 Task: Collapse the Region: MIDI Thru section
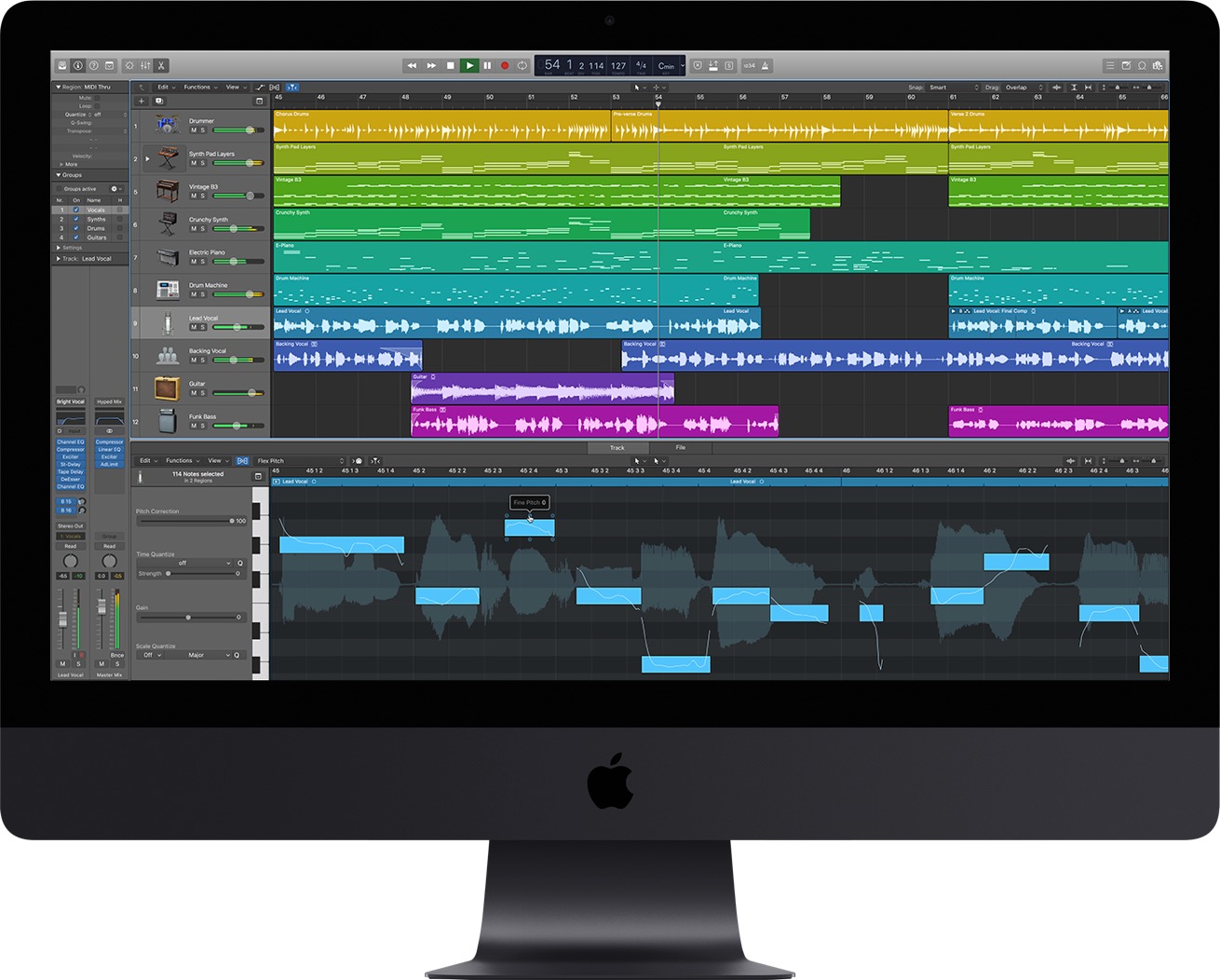pyautogui.click(x=58, y=87)
